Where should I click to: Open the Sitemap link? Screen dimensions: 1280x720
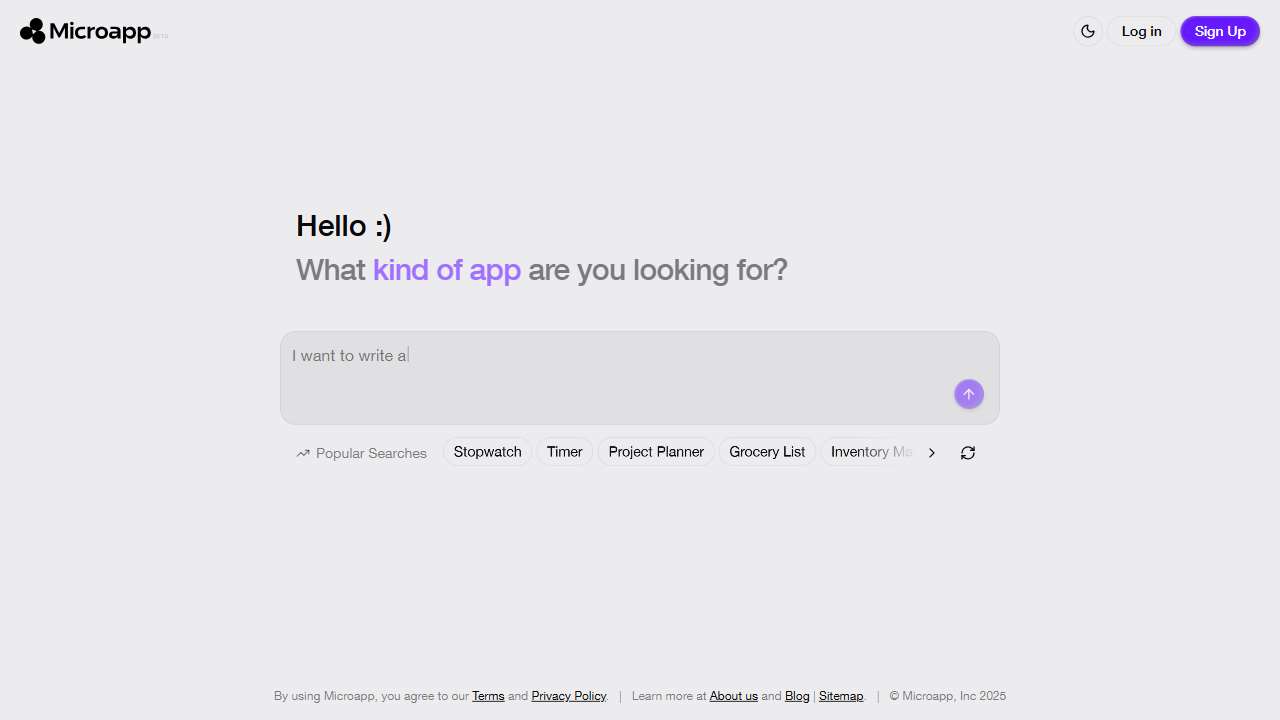(841, 695)
